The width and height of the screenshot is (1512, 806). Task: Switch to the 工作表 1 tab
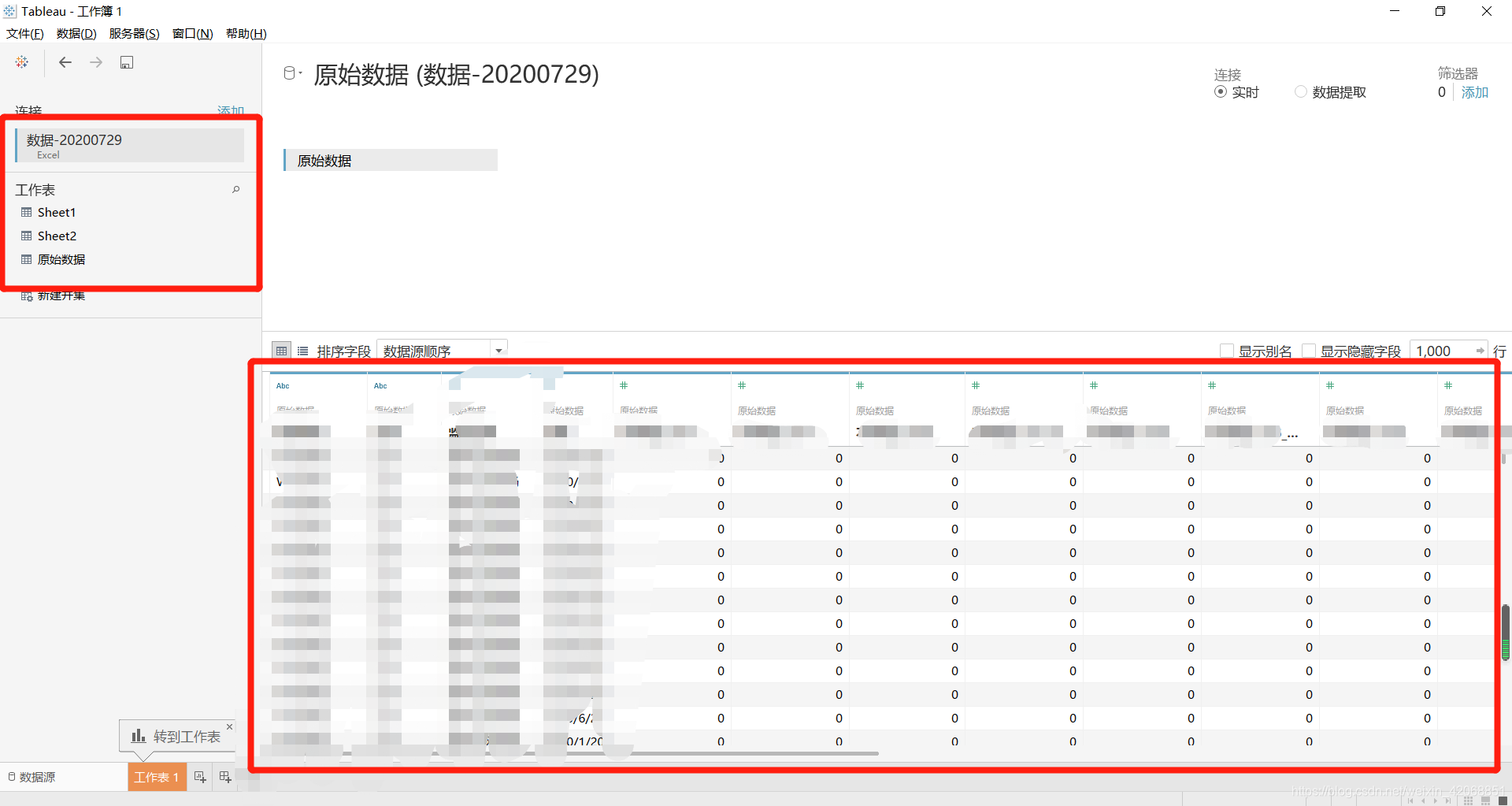pyautogui.click(x=157, y=777)
